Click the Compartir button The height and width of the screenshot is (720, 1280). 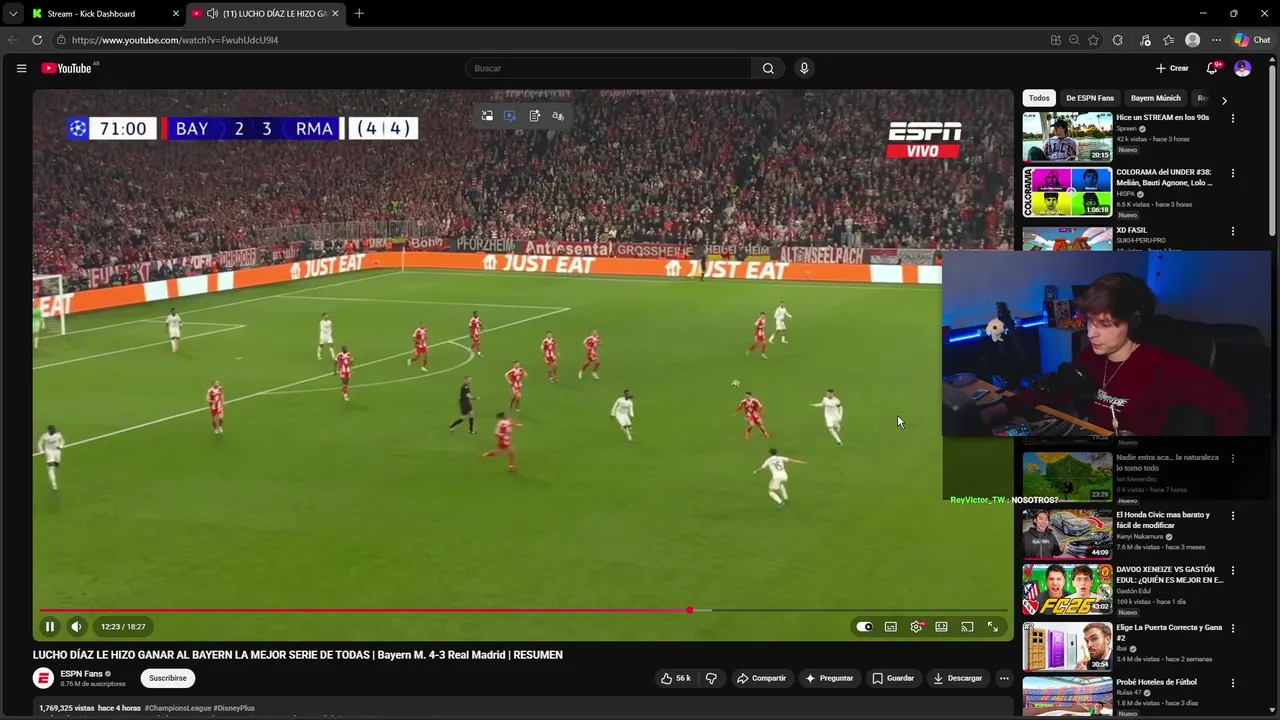[x=761, y=678]
